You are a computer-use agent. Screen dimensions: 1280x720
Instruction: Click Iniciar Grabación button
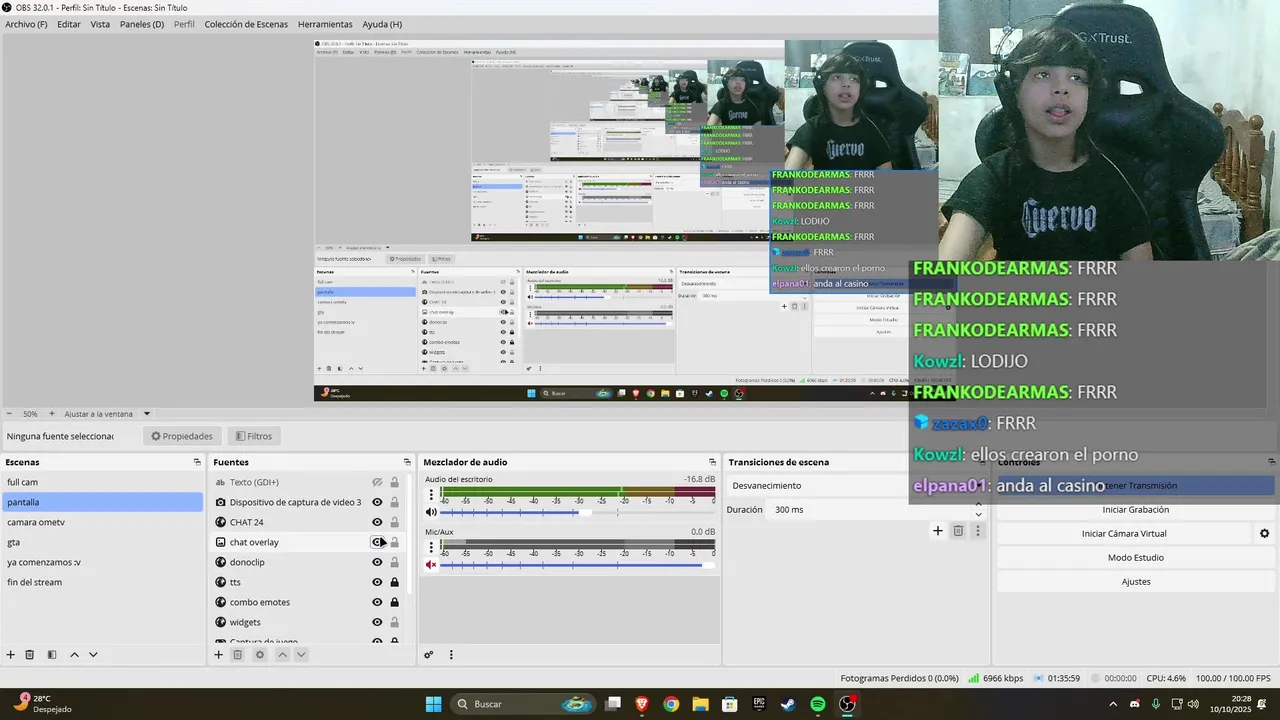[x=1135, y=510]
